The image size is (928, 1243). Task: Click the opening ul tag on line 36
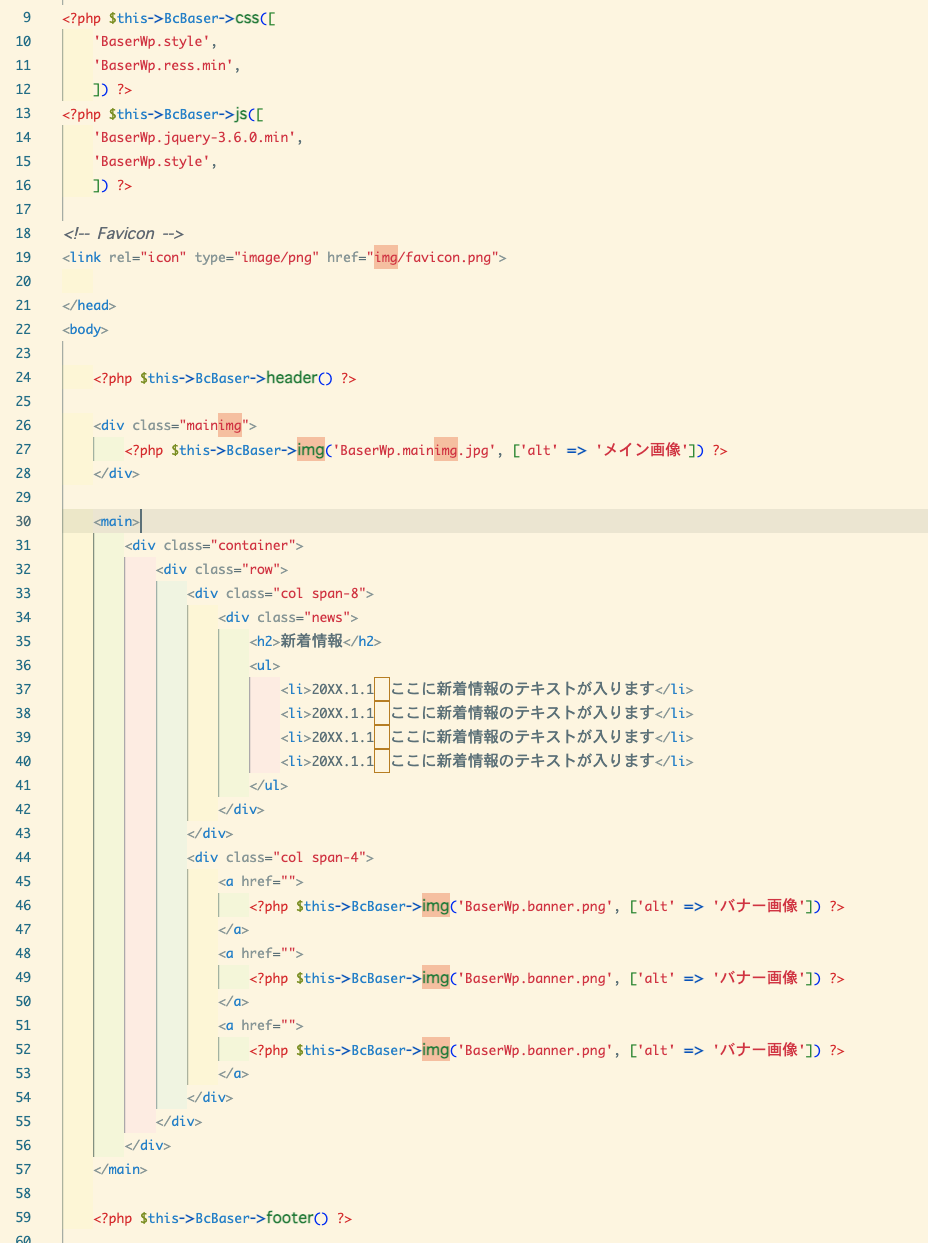click(x=265, y=665)
